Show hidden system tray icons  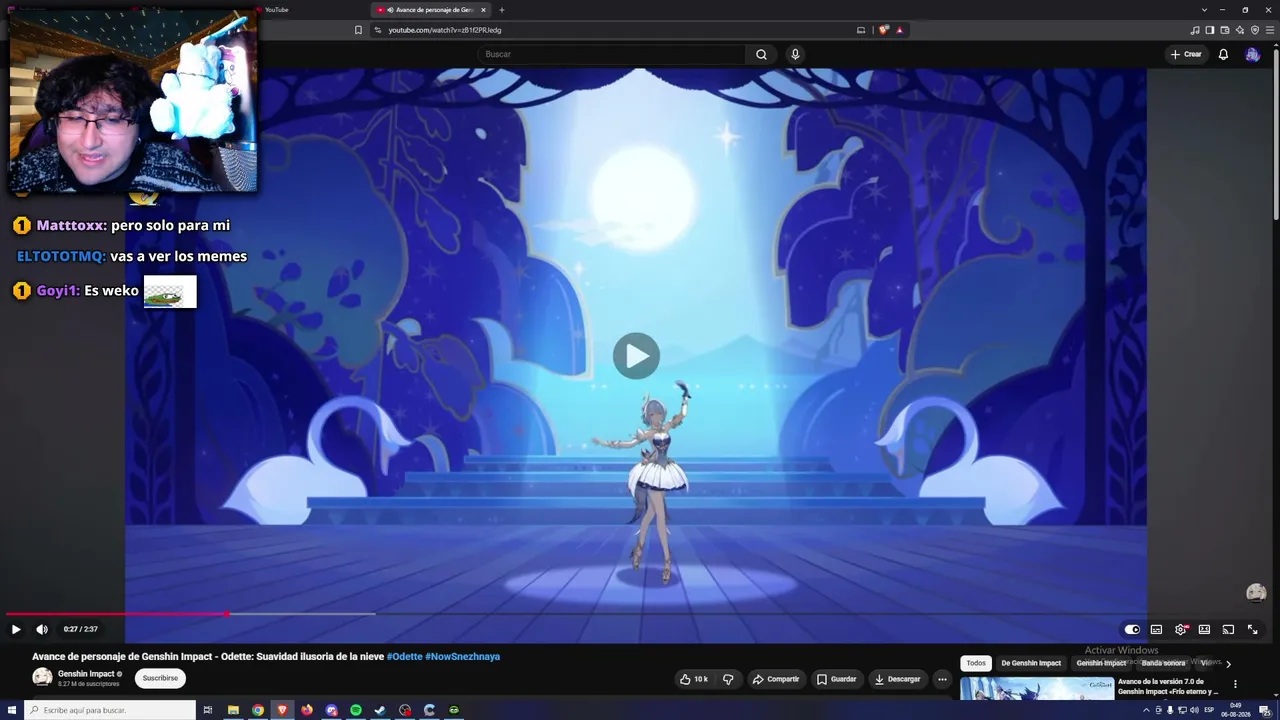coord(1146,710)
